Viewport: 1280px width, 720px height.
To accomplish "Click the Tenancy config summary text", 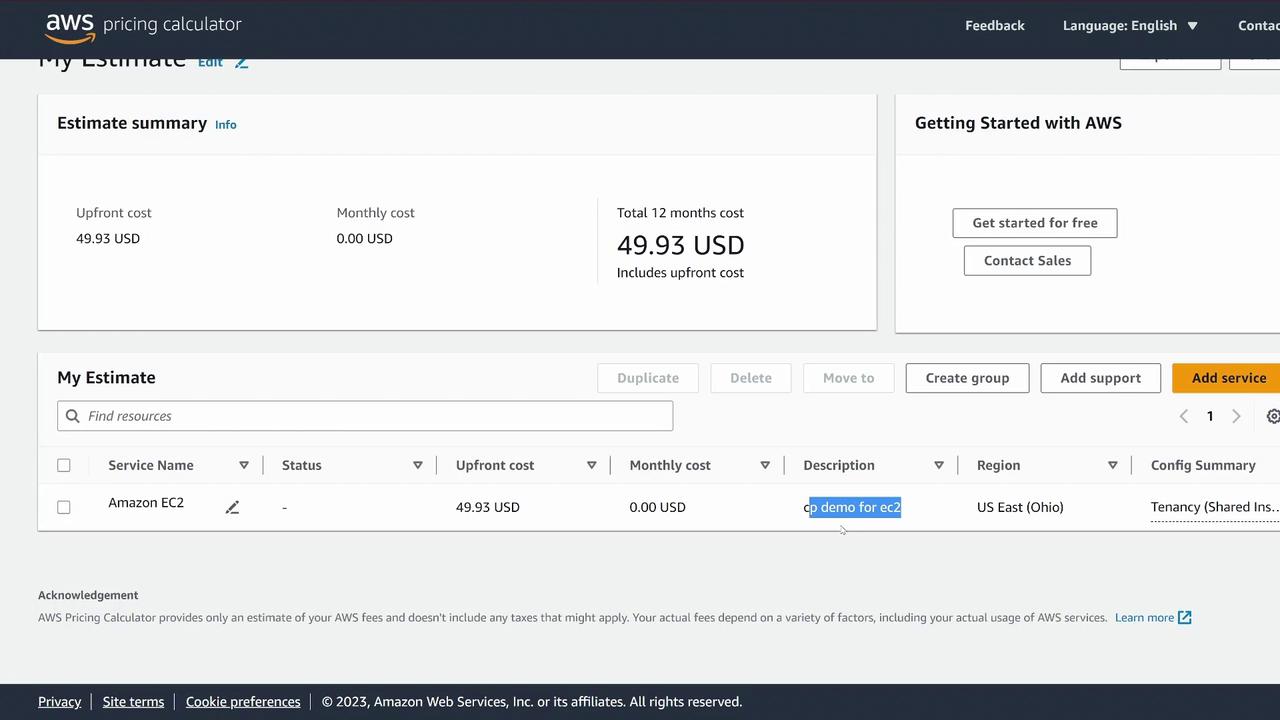I will pos(1215,507).
